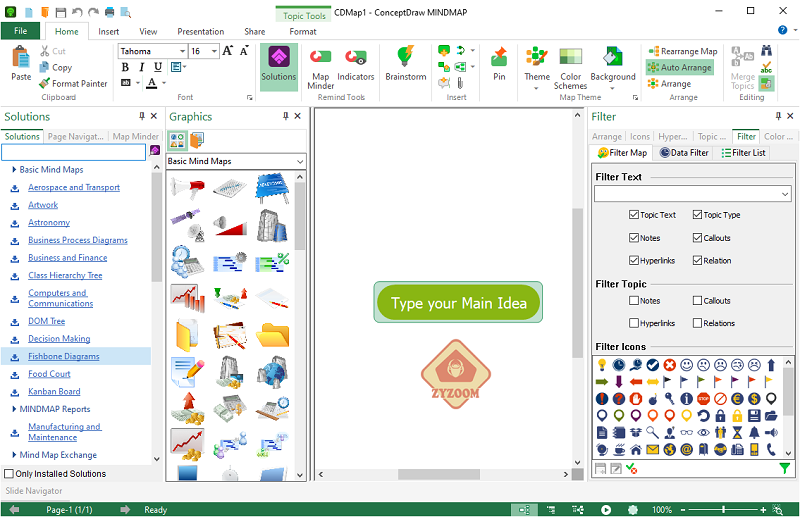
Task: Run spell check abc icon
Action: click(x=766, y=67)
